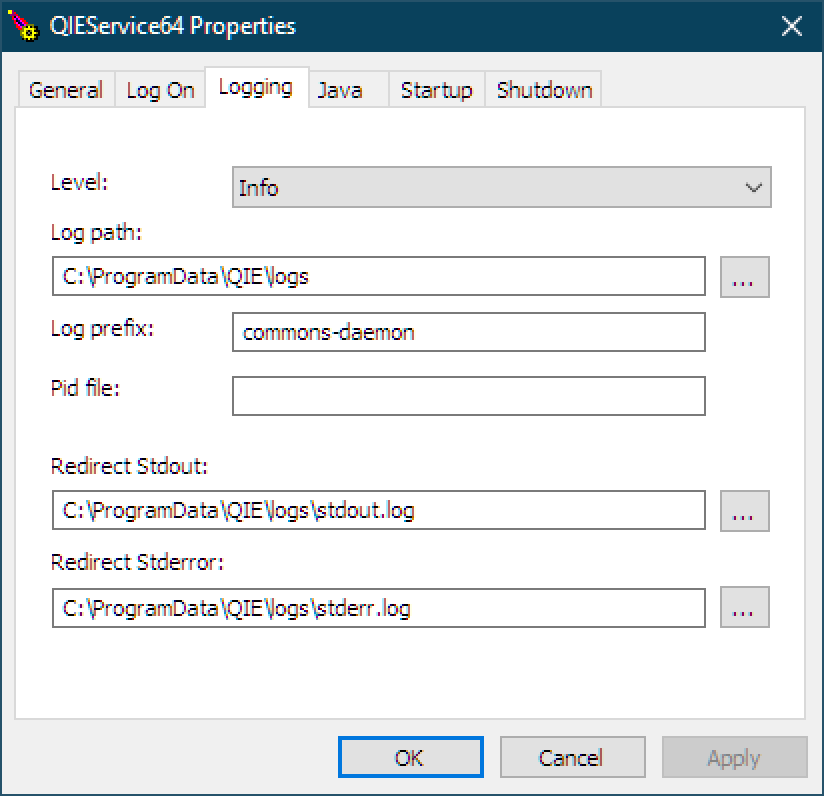Click the Redirect Stdout path field

pos(378,510)
